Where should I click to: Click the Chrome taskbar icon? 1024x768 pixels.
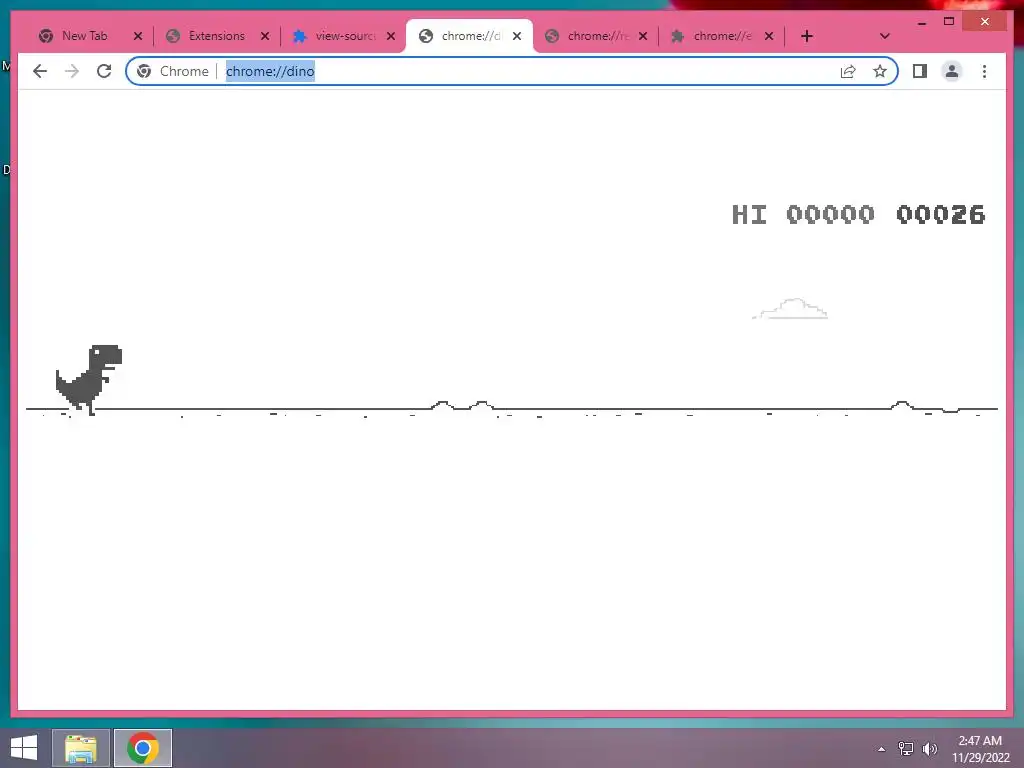coord(143,748)
